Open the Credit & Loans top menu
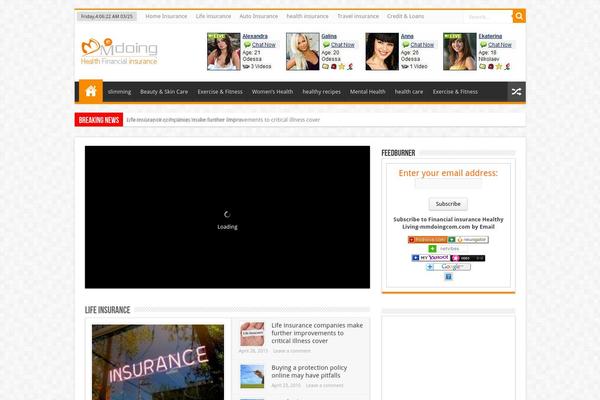 (405, 16)
